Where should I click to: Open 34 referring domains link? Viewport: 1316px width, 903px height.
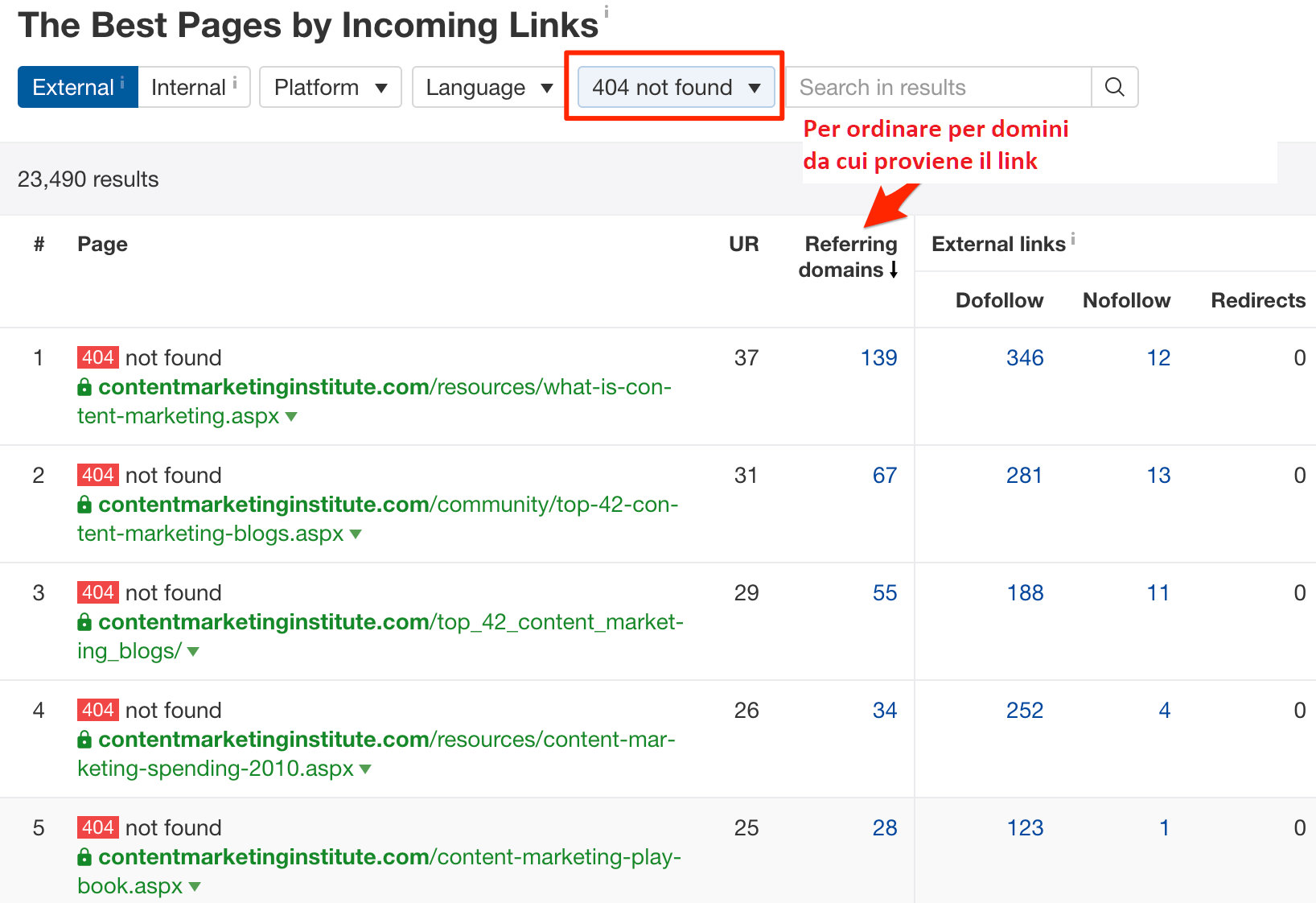coord(885,711)
